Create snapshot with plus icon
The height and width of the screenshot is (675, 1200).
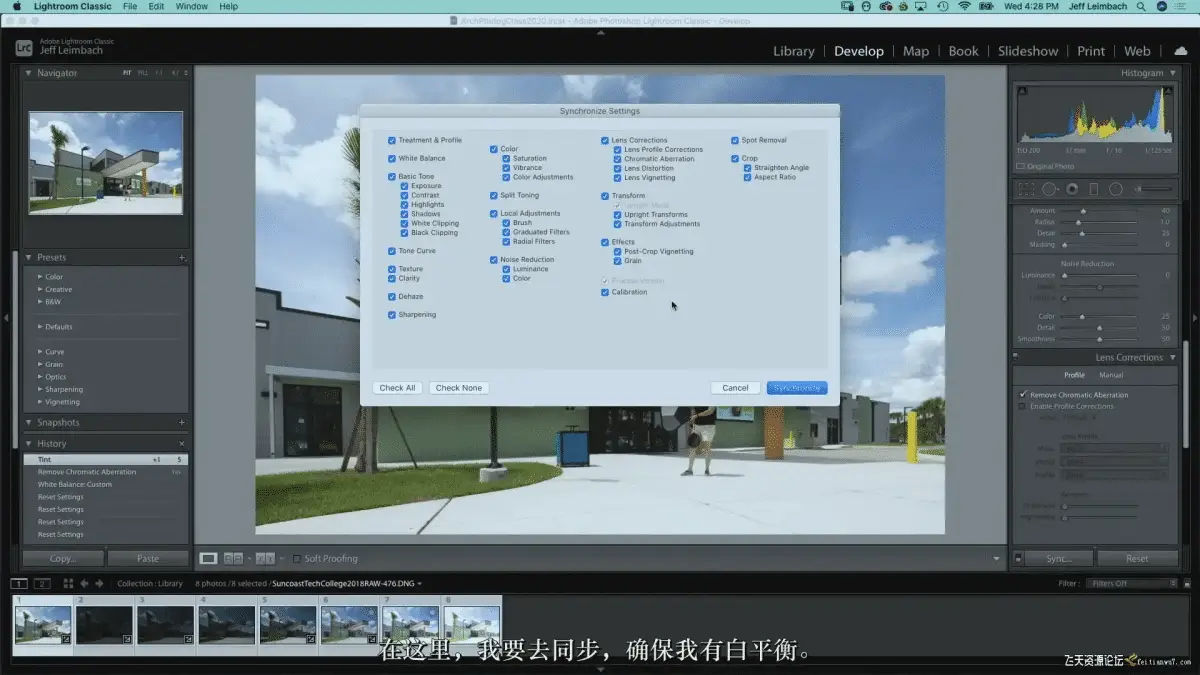tap(182, 422)
